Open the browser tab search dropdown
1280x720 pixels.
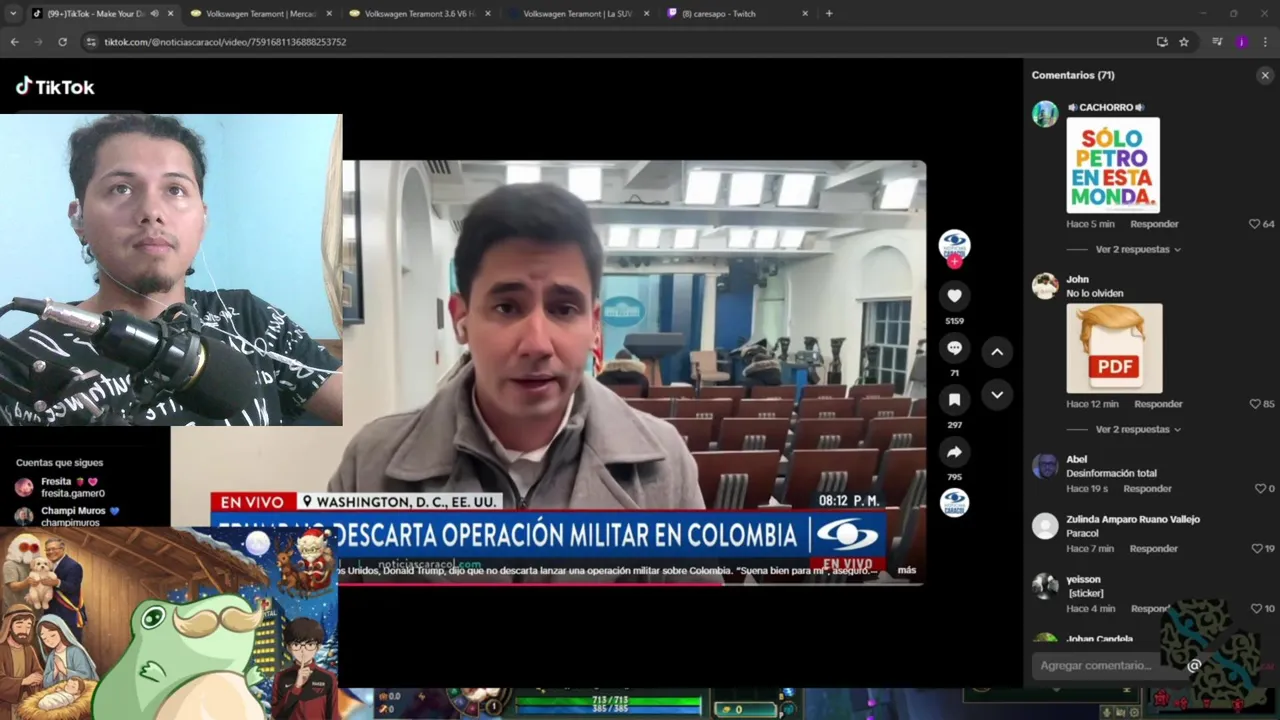pyautogui.click(x=13, y=14)
